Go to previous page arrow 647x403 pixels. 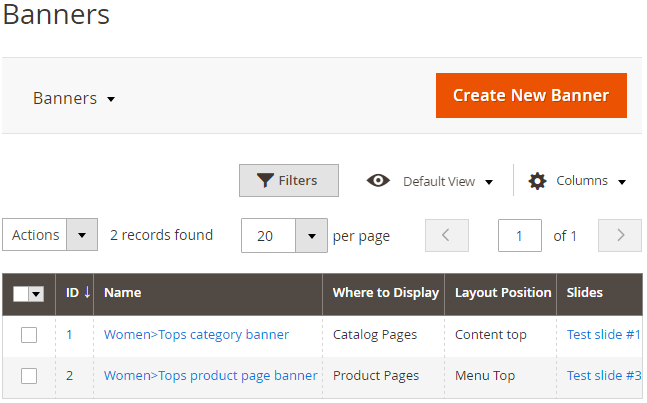447,236
